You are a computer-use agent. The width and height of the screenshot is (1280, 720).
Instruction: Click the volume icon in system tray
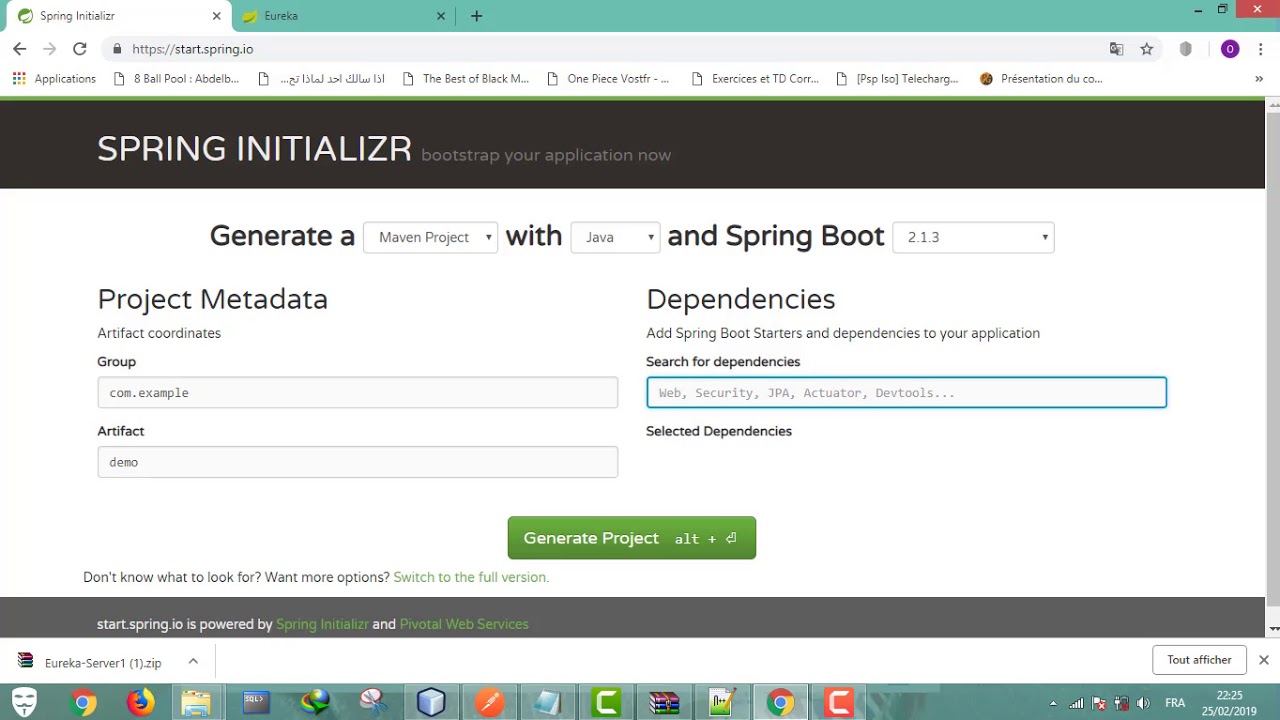click(x=1143, y=703)
